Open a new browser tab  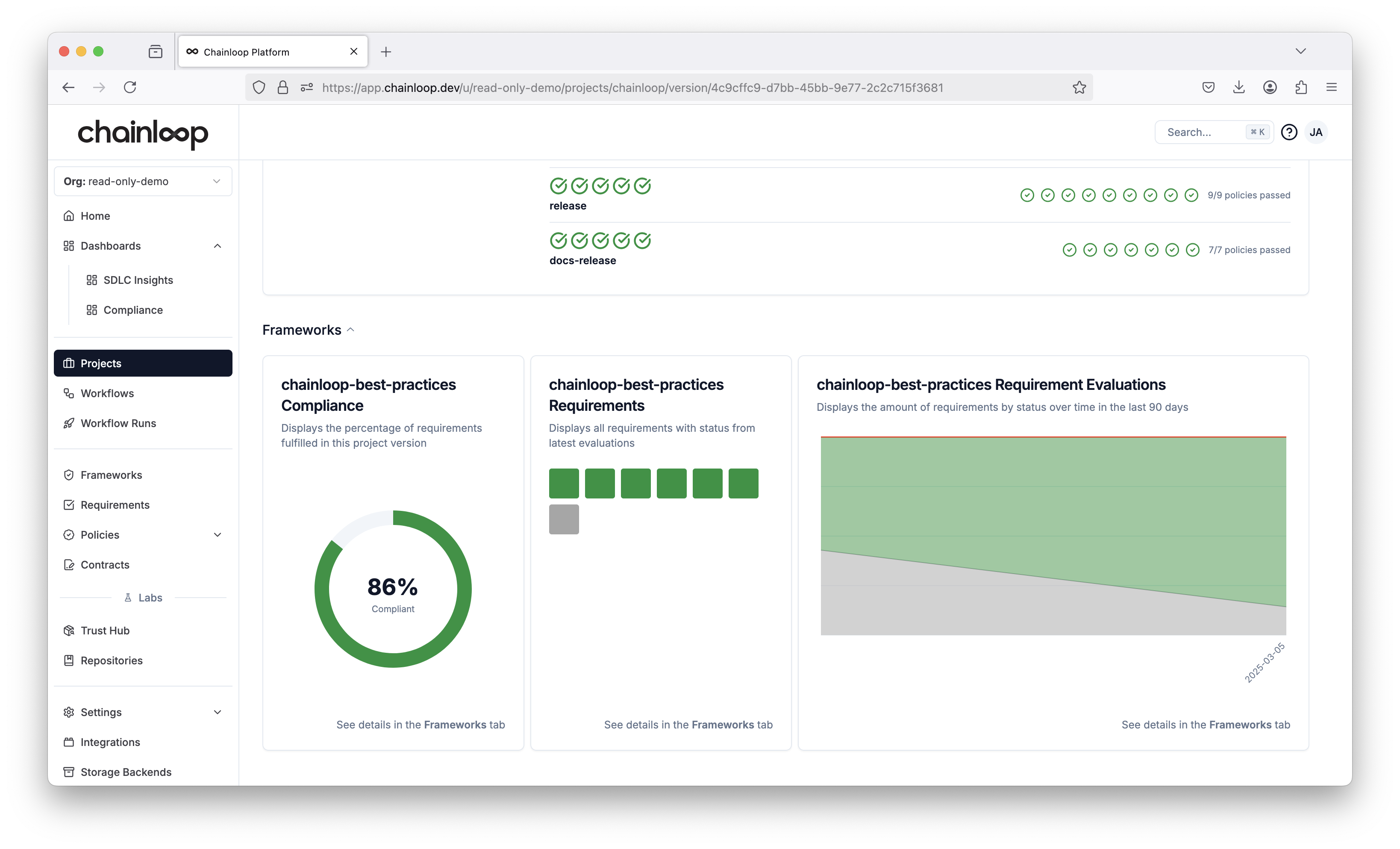coord(386,52)
